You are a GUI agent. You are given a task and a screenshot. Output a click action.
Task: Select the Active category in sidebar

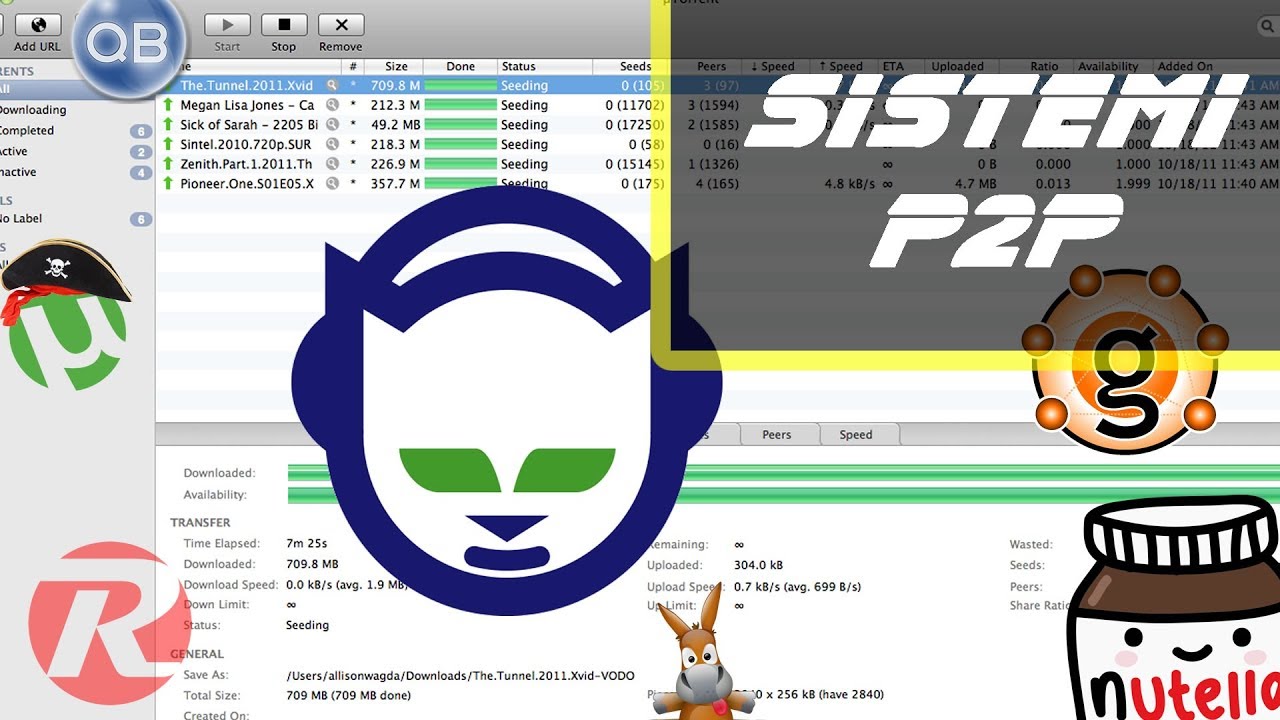pos(14,152)
